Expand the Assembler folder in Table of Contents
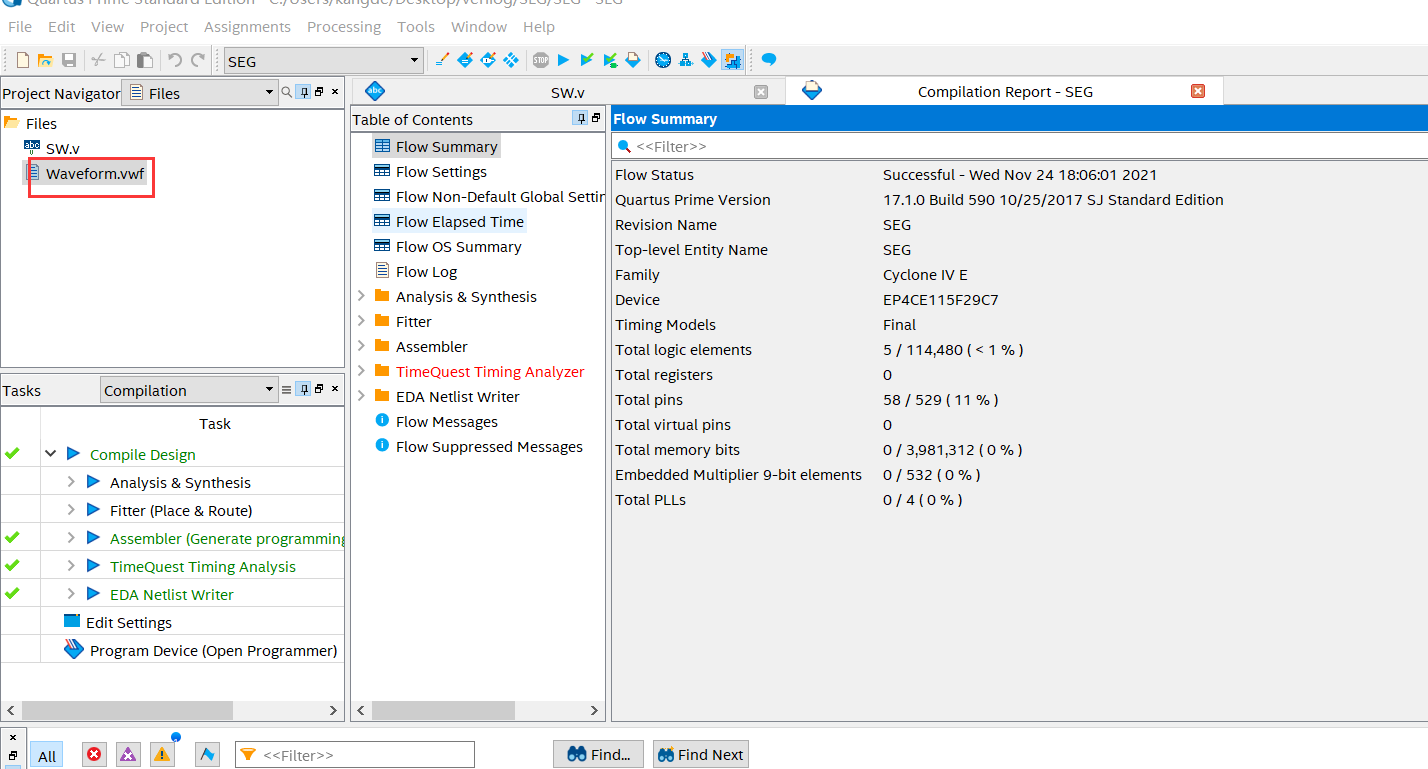Image resolution: width=1428 pixels, height=769 pixels. pyautogui.click(x=361, y=346)
